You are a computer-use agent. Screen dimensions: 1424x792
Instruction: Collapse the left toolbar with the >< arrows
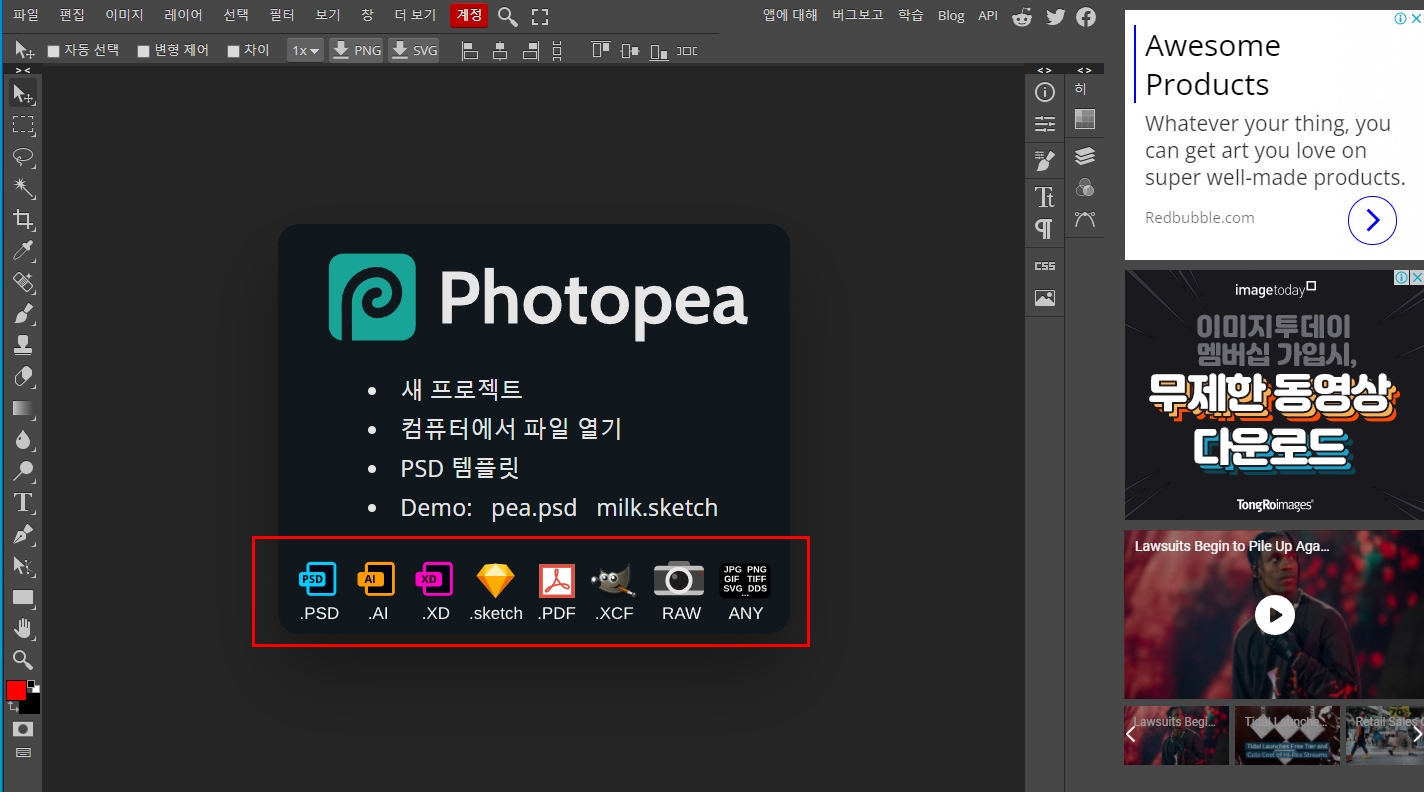point(22,70)
